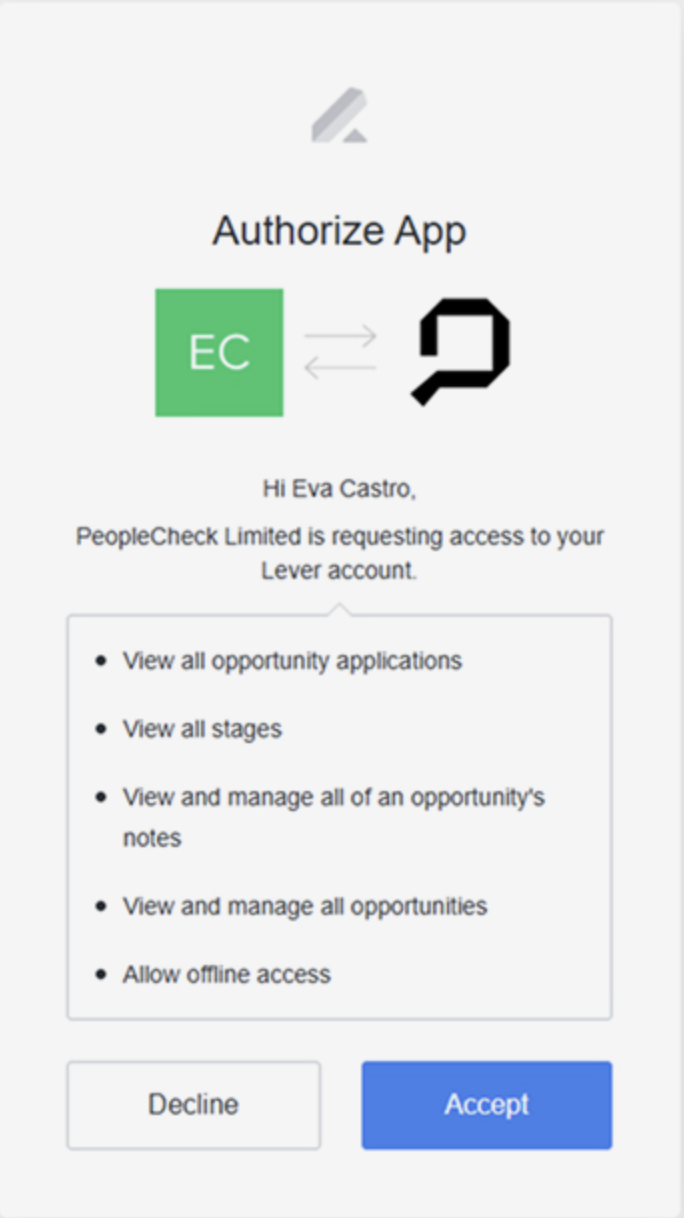Click the permissions box pointer notch
The height and width of the screenshot is (1218, 684).
339,608
